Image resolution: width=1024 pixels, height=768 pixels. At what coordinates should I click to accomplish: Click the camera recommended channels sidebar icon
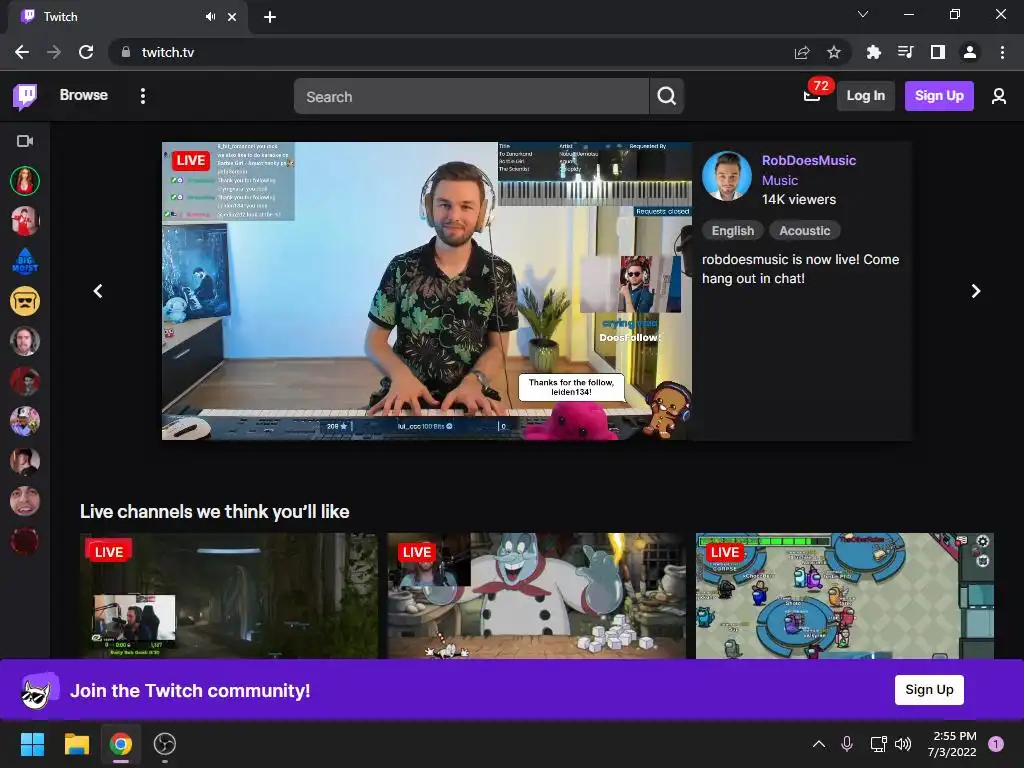[x=25, y=141]
